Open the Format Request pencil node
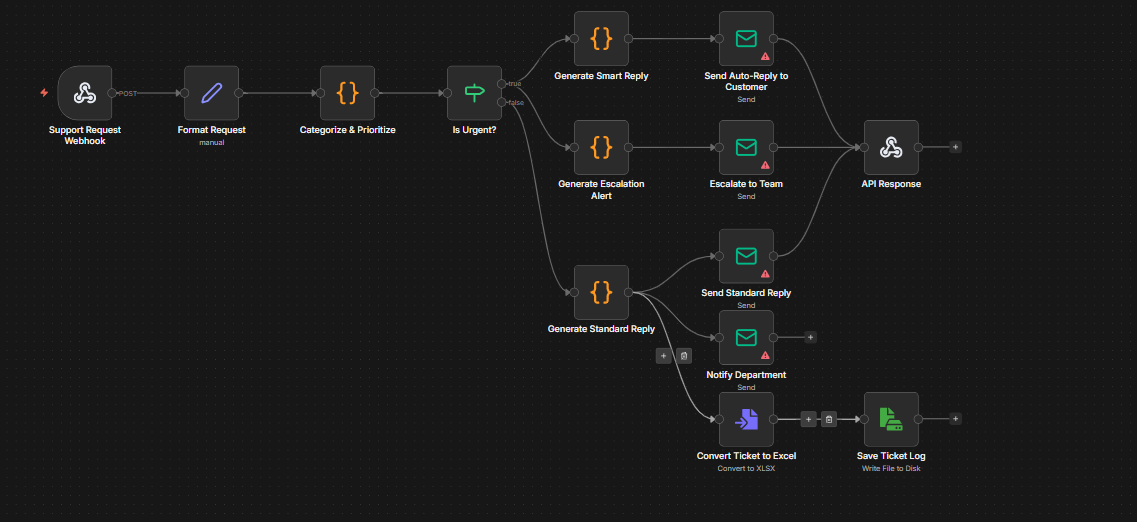The image size is (1137, 522). click(x=211, y=93)
